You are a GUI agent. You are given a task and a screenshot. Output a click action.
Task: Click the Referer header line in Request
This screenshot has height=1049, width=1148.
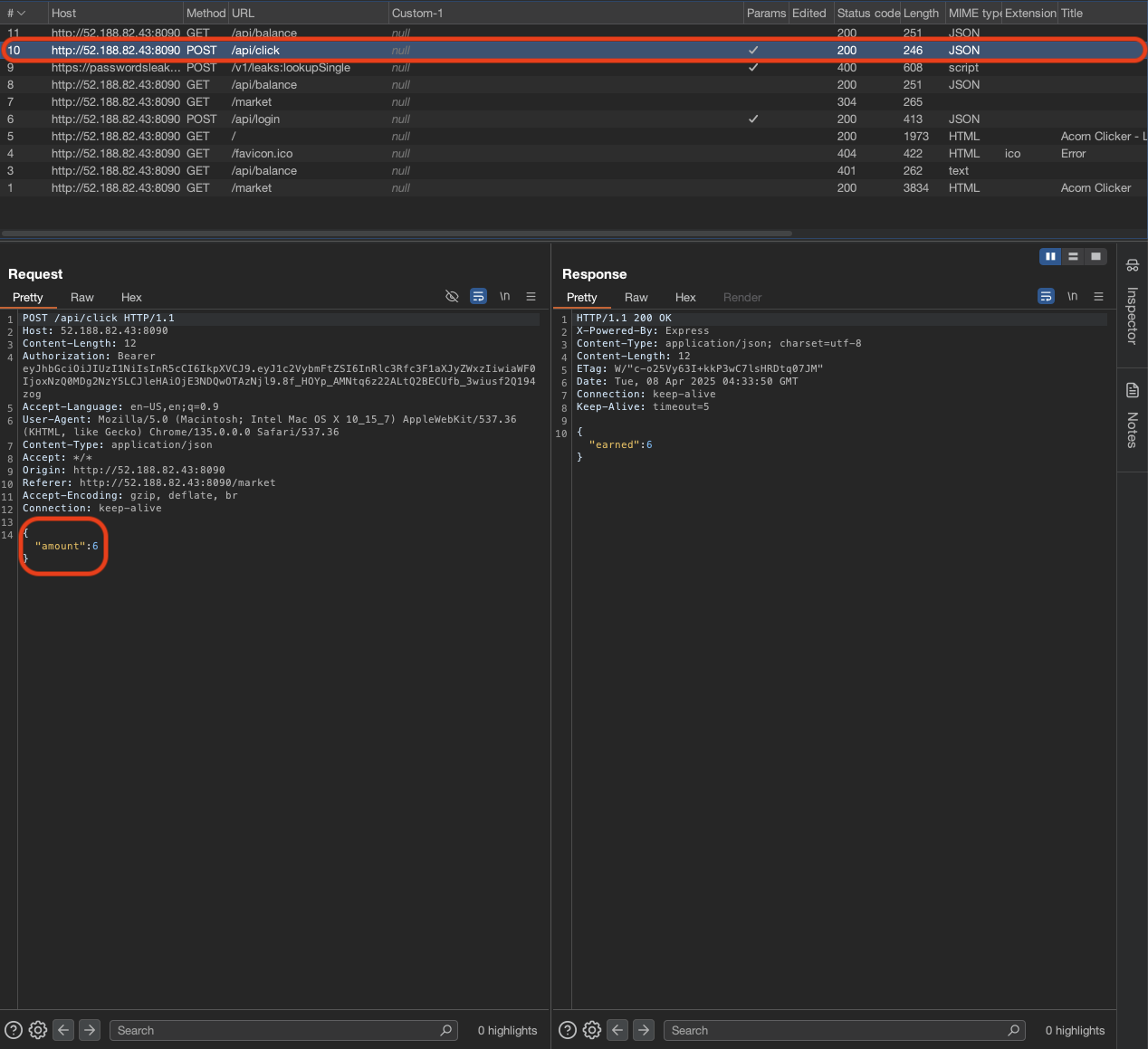tap(148, 482)
